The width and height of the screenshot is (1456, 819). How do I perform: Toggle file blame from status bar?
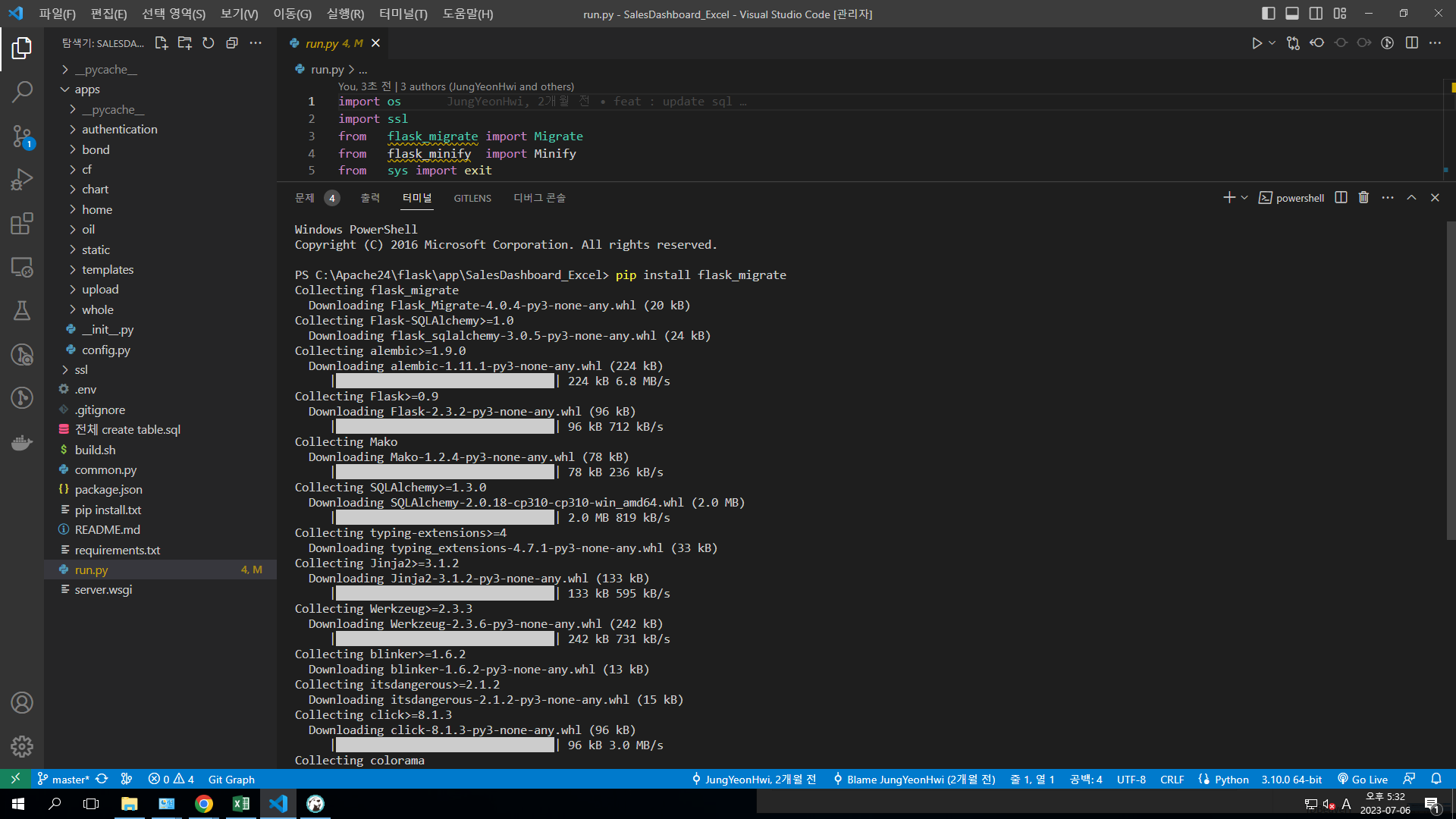914,780
